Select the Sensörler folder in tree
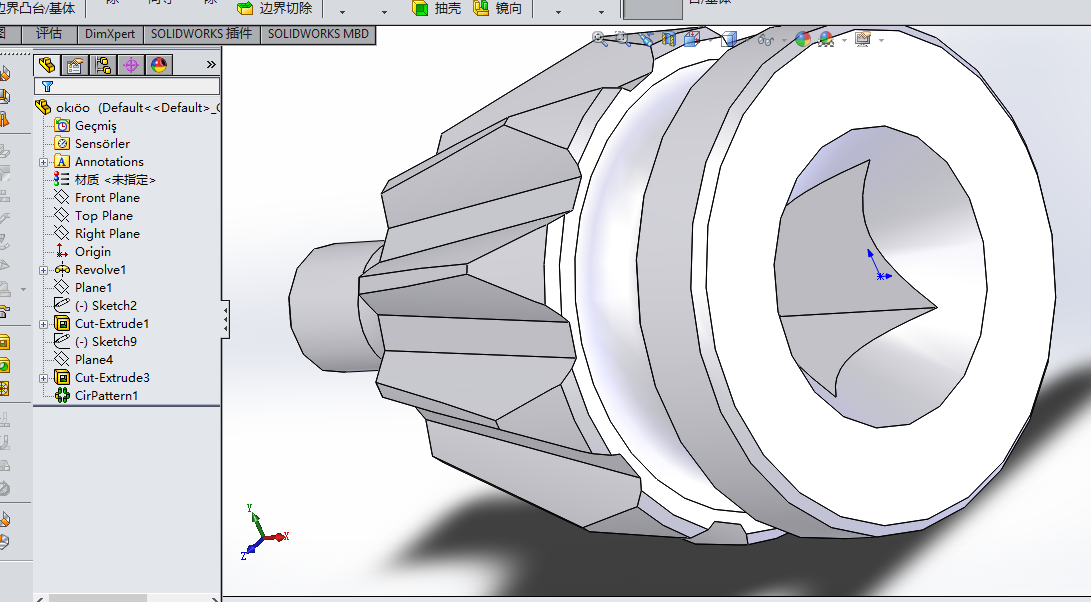The width and height of the screenshot is (1091, 602). (93, 143)
